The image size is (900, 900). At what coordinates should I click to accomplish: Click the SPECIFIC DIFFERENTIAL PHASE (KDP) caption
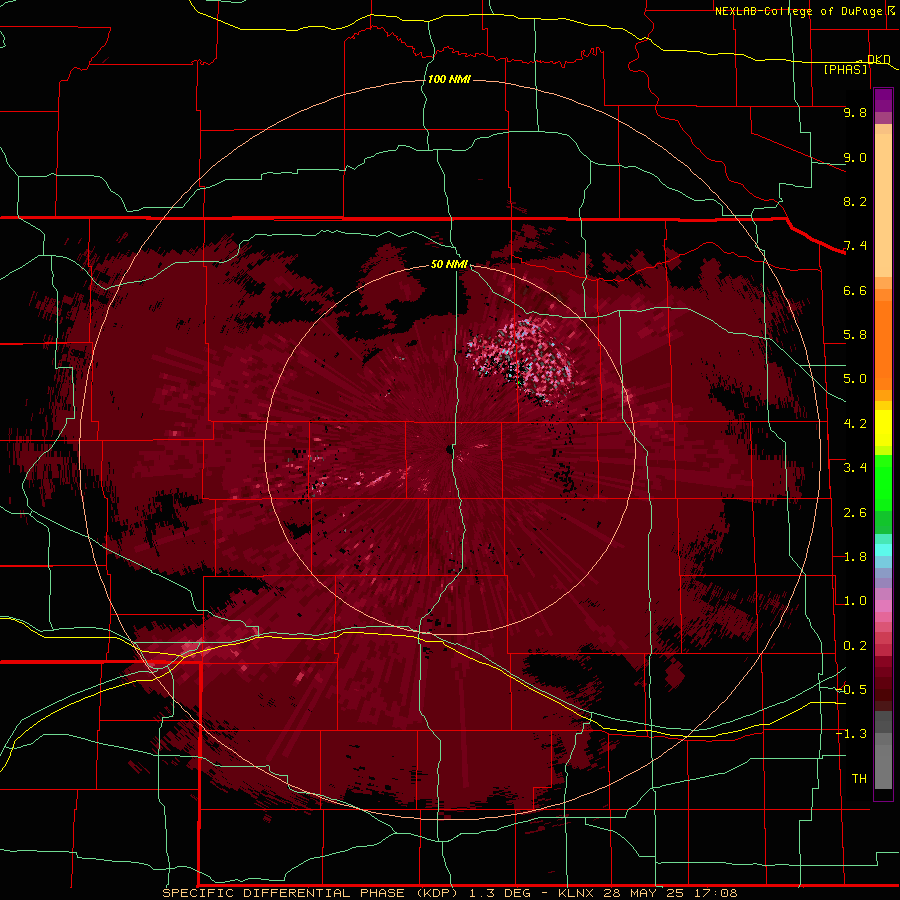coord(310,893)
